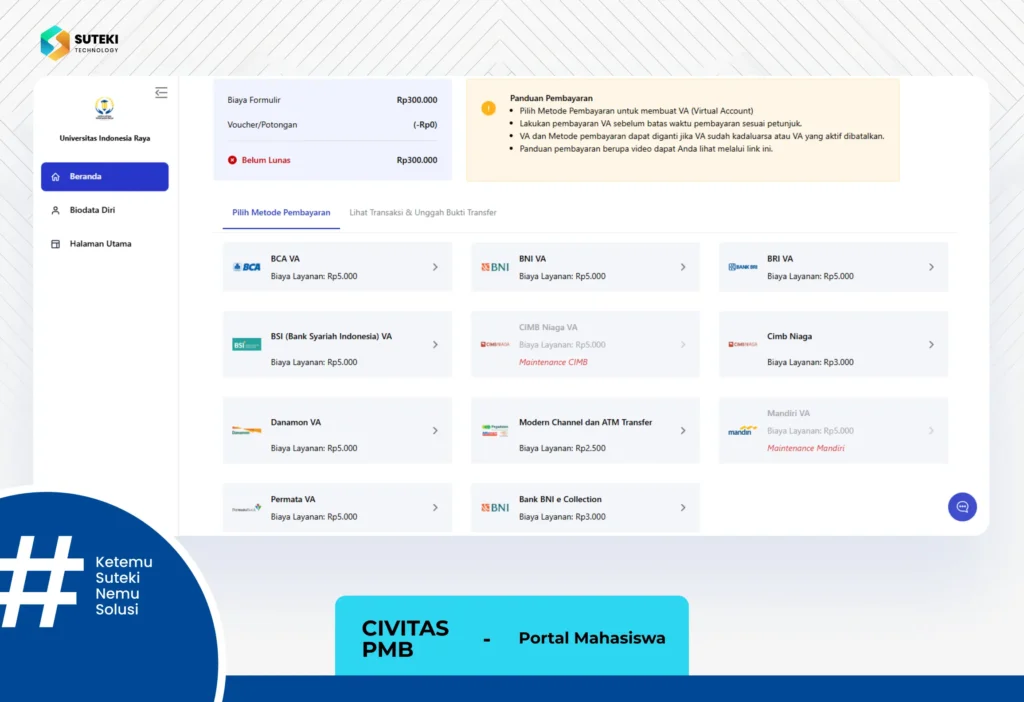Switch to Lihat Transaksi & Unggah Bukti Transfer tab
1024x702 pixels.
pos(423,213)
